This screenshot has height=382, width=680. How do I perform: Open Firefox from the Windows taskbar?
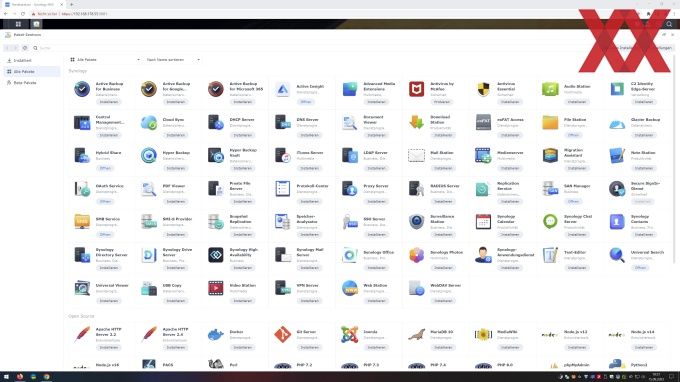20,377
